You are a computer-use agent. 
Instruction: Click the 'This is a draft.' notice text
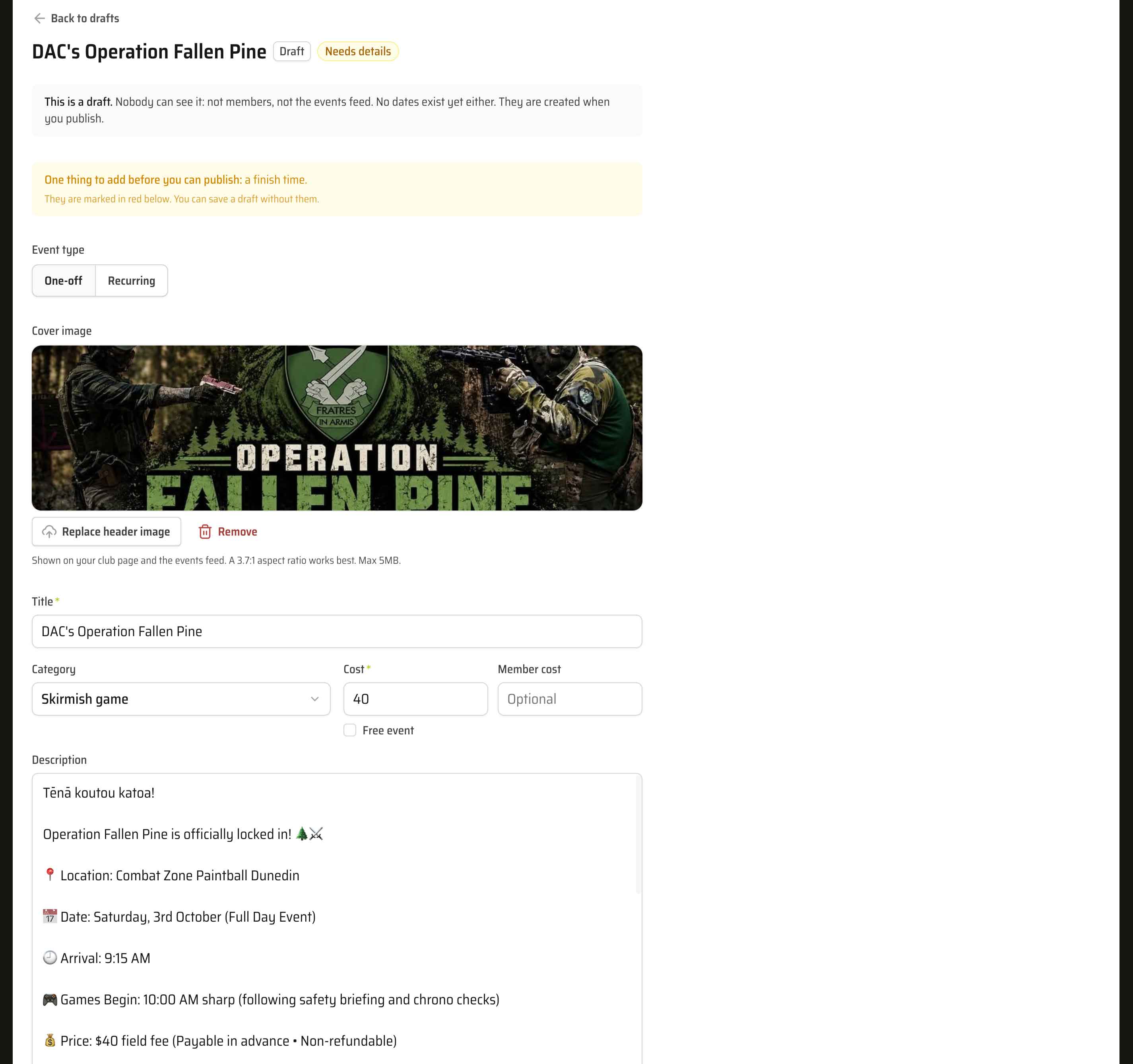(x=79, y=101)
